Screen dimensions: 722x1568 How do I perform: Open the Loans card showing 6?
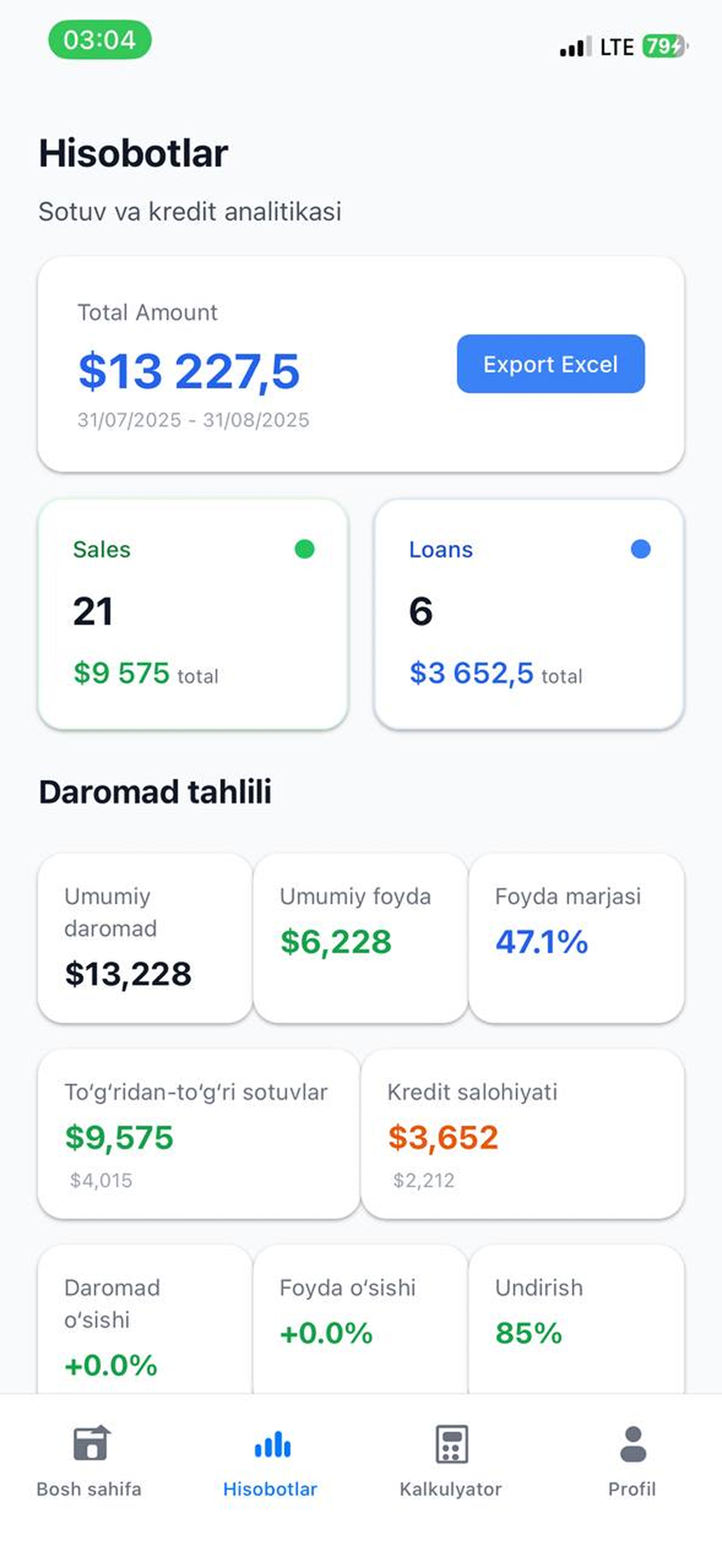[529, 614]
